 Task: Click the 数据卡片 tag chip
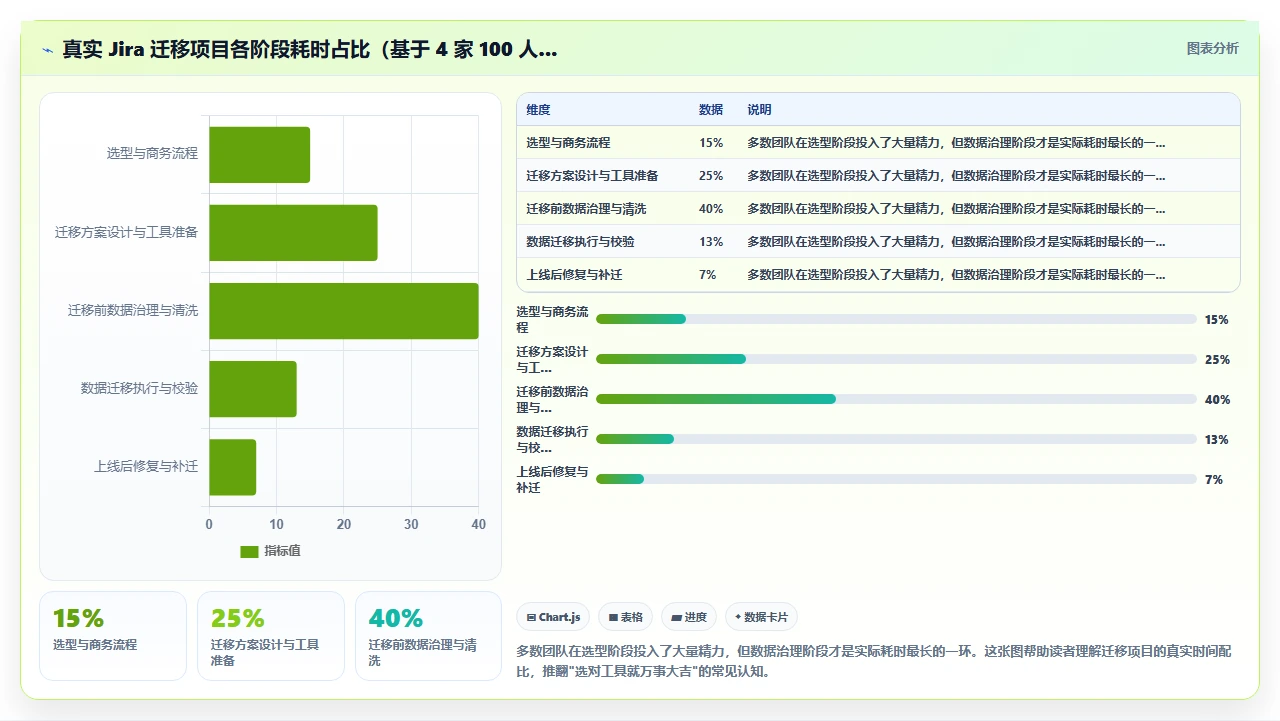coord(762,617)
